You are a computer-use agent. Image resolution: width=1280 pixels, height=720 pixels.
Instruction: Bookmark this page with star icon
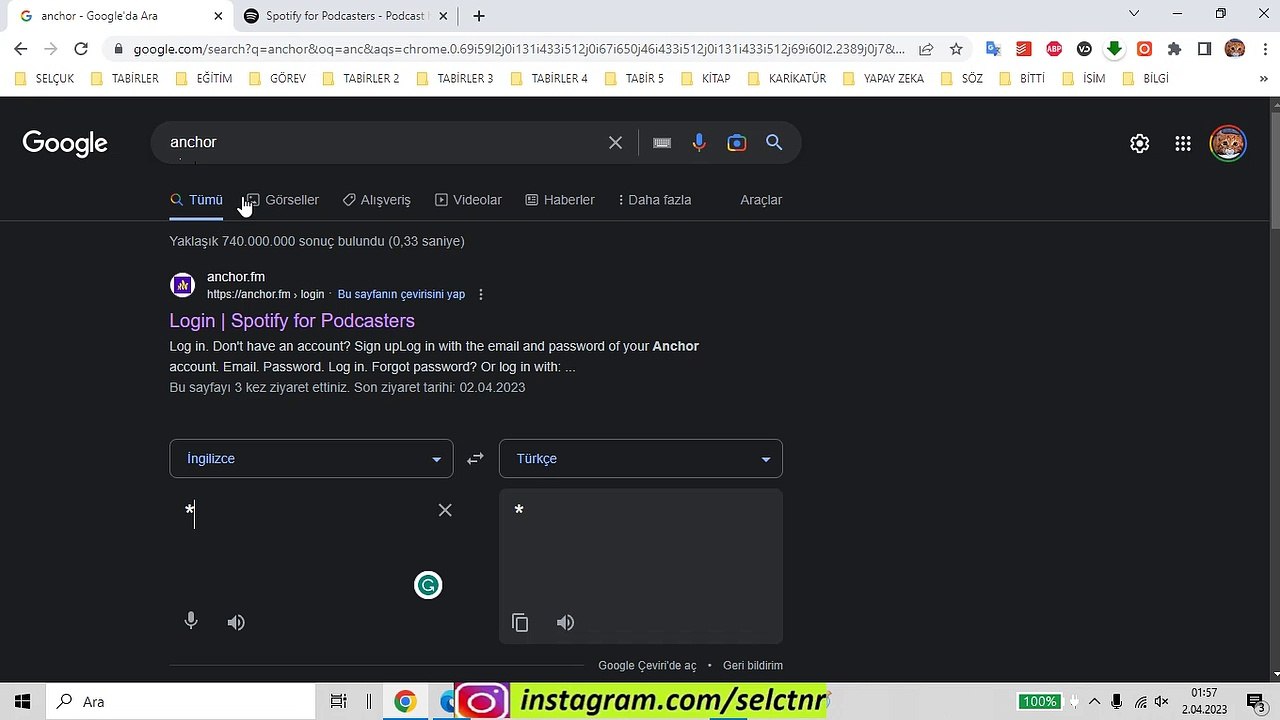(x=956, y=49)
